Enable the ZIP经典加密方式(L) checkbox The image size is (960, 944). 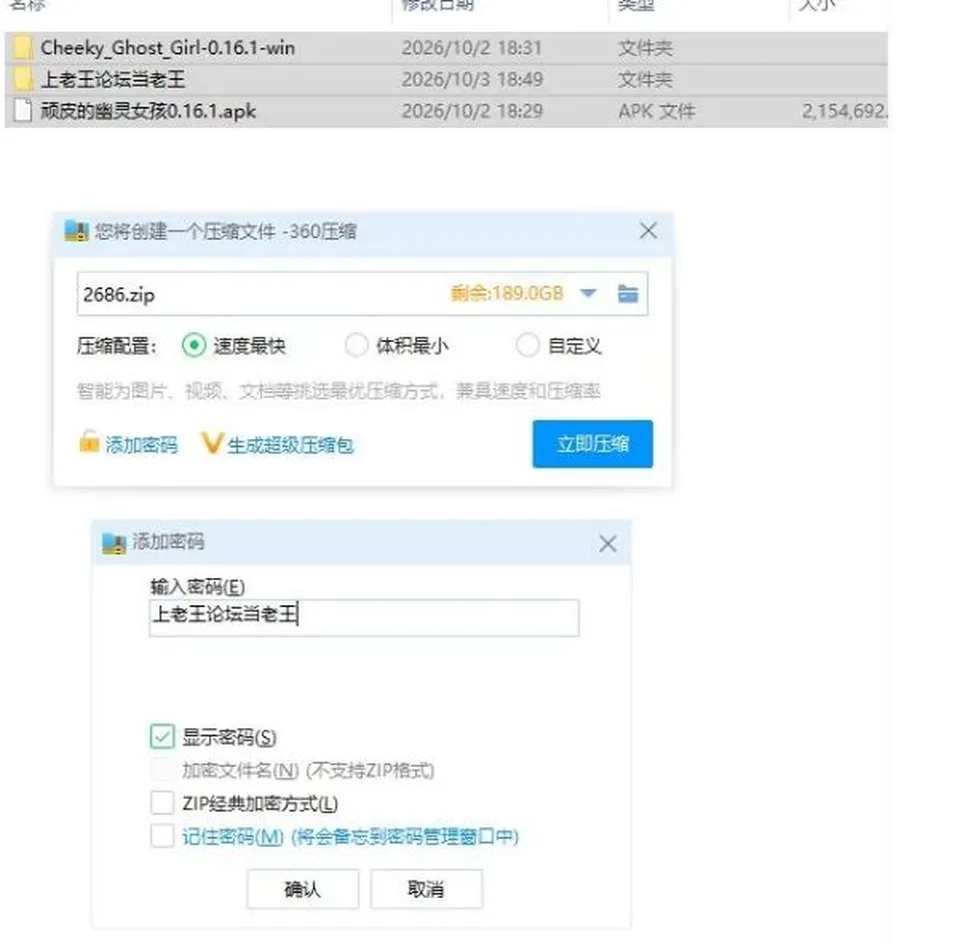[162, 803]
